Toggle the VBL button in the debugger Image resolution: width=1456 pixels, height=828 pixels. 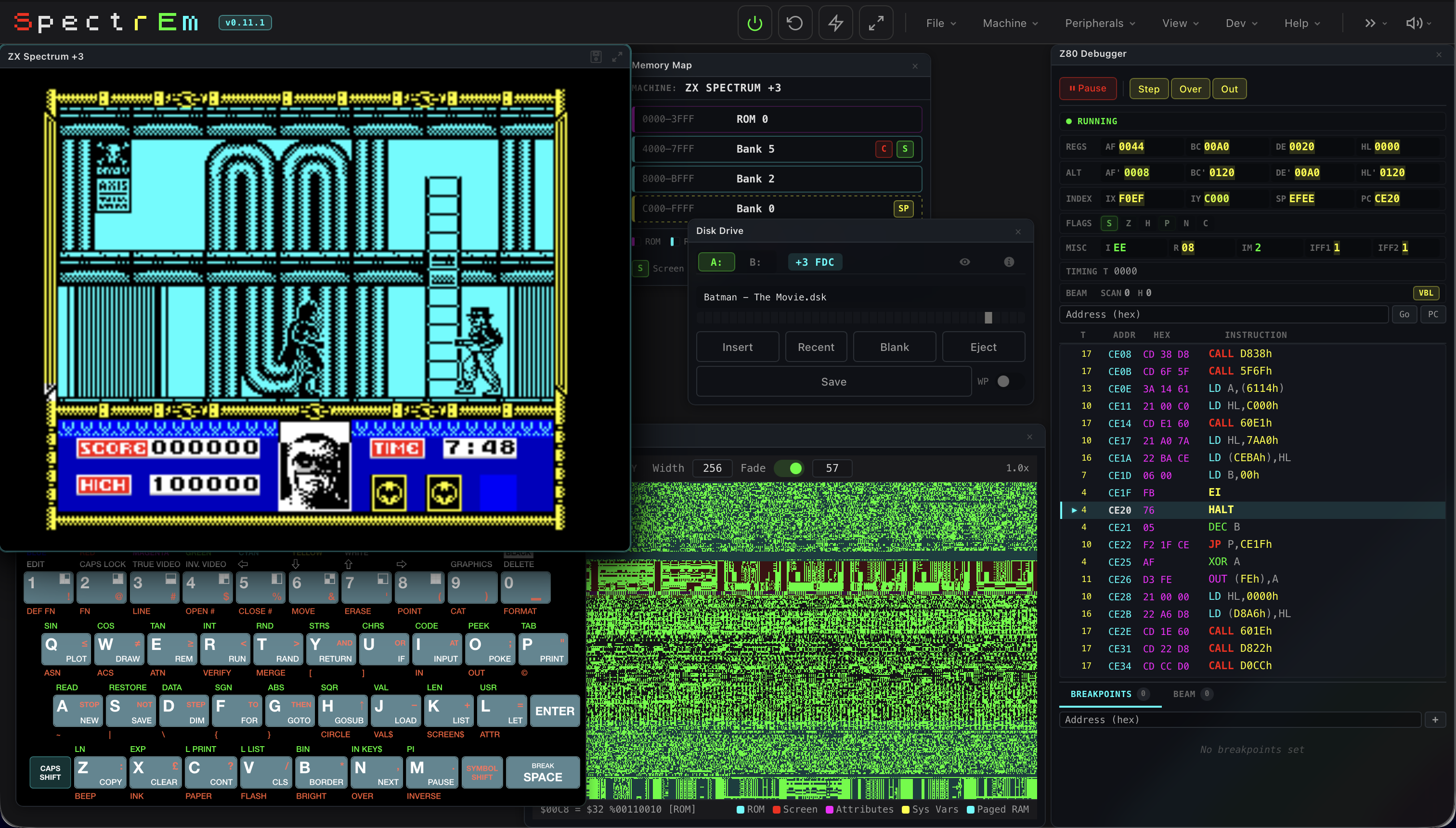[1426, 292]
